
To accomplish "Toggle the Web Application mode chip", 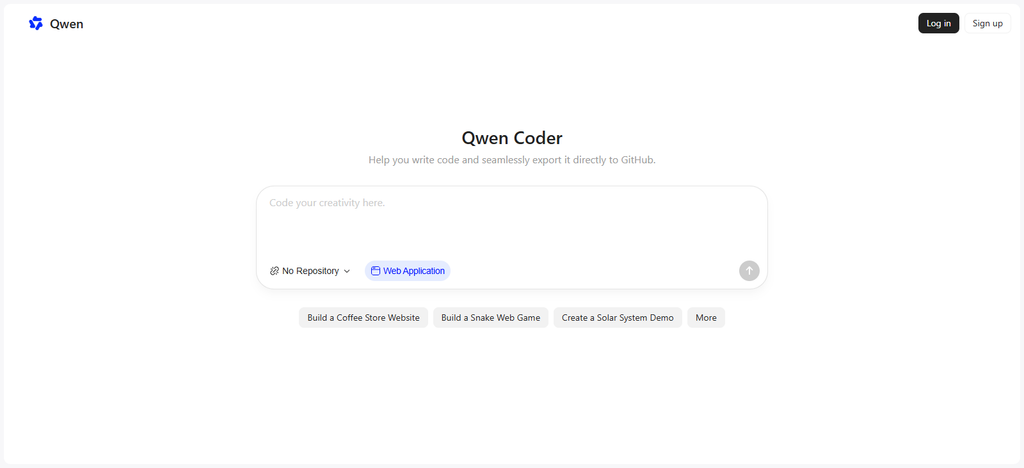I will click(x=408, y=271).
